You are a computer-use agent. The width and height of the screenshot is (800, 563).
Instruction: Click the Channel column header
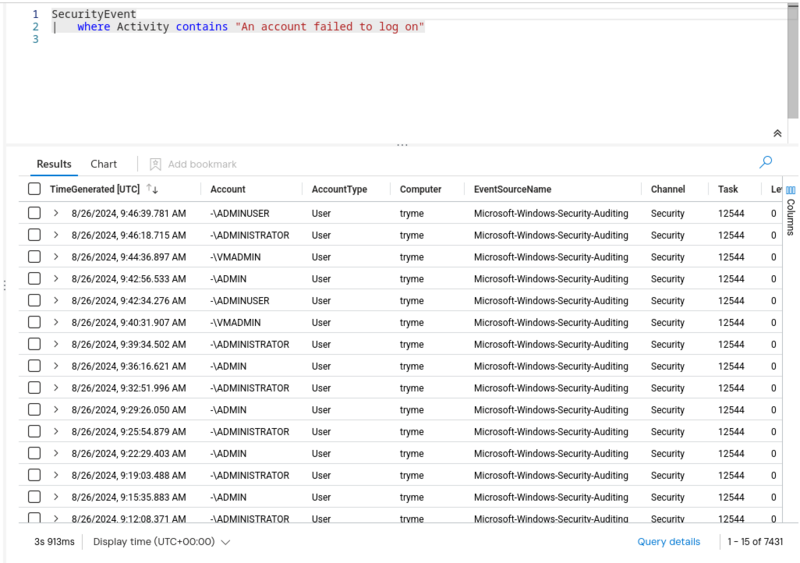[667, 189]
